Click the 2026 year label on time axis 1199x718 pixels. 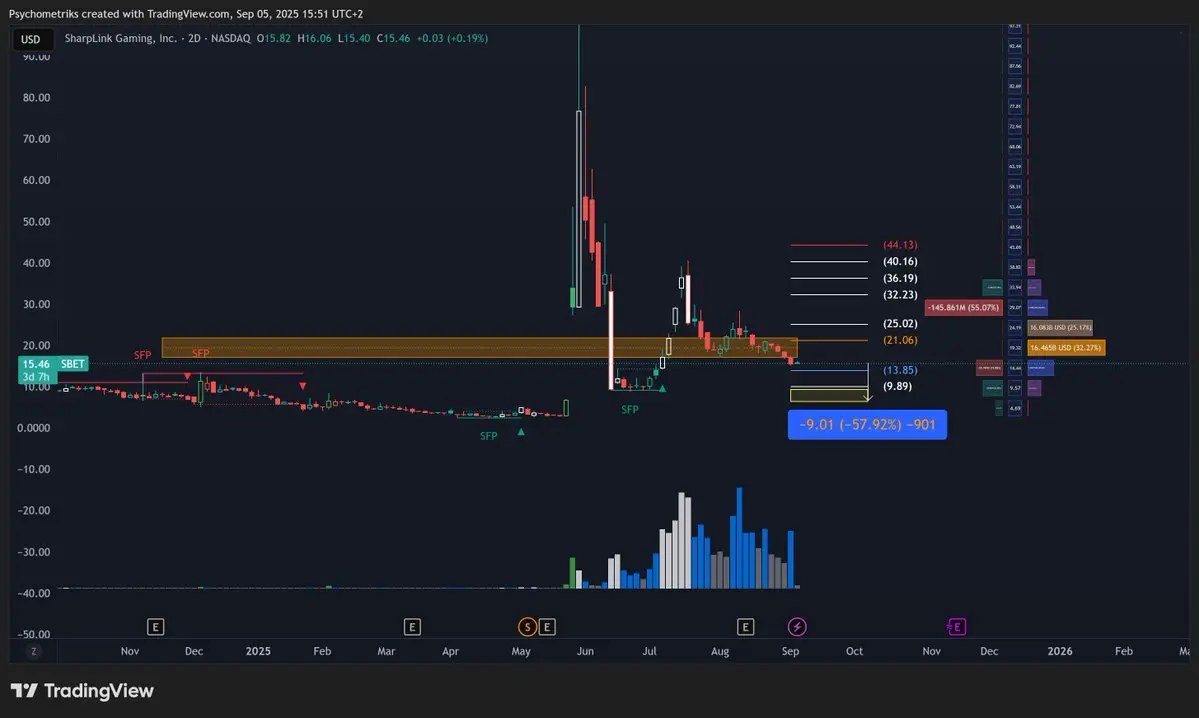(x=1060, y=651)
